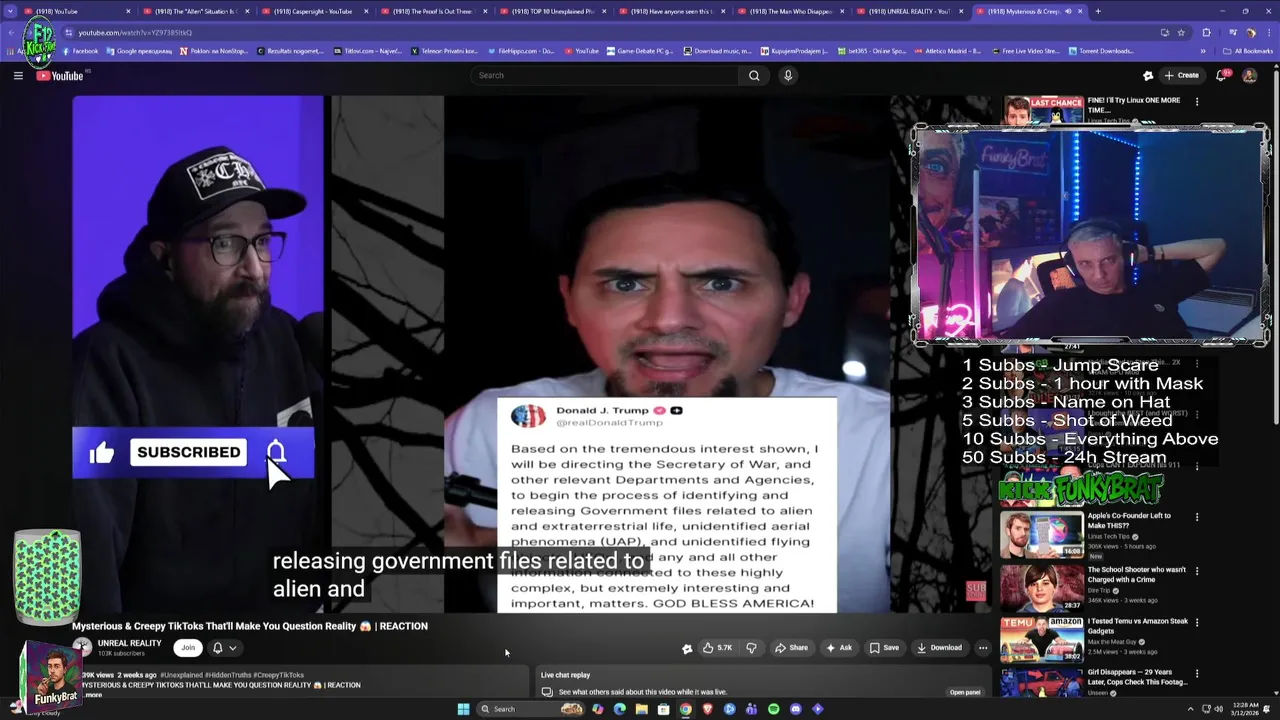This screenshot has height=720, width=1280.
Task: Open options for Temu vs Amazon video
Action: (x=1196, y=622)
